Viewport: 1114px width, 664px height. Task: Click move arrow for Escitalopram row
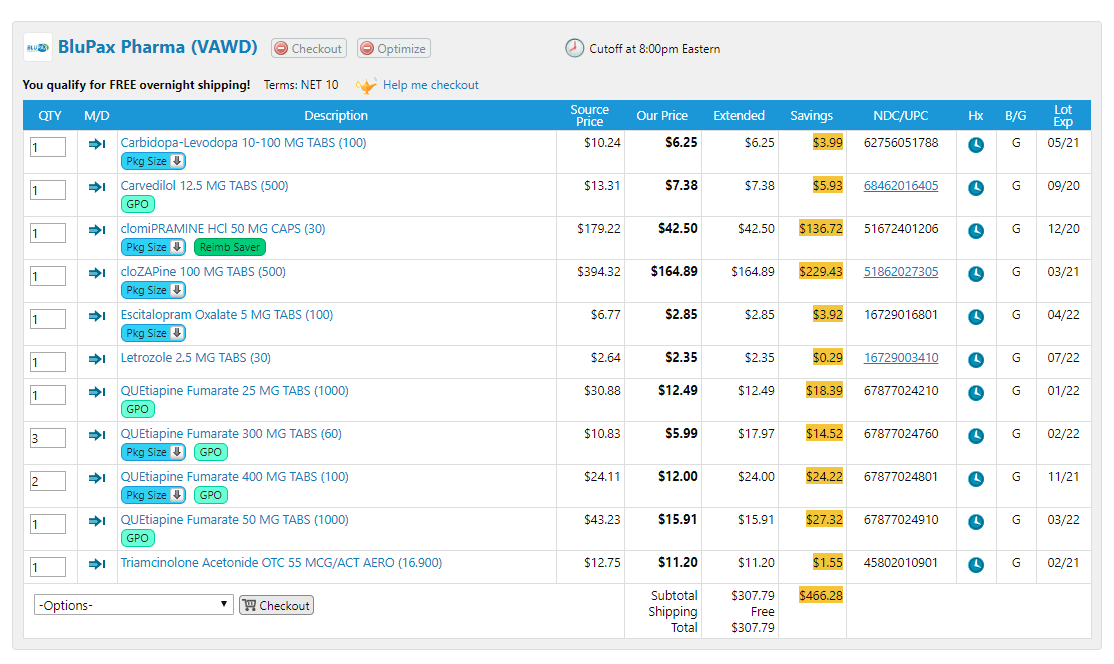coord(97,316)
